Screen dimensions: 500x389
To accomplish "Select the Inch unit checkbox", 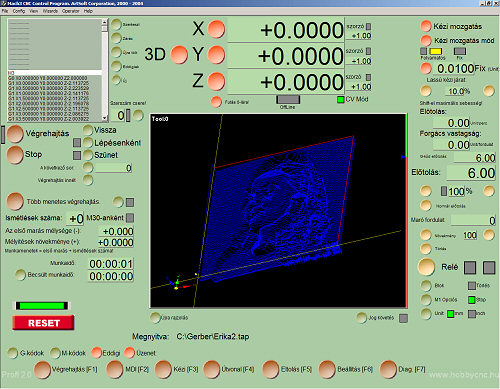I will pos(472,314).
